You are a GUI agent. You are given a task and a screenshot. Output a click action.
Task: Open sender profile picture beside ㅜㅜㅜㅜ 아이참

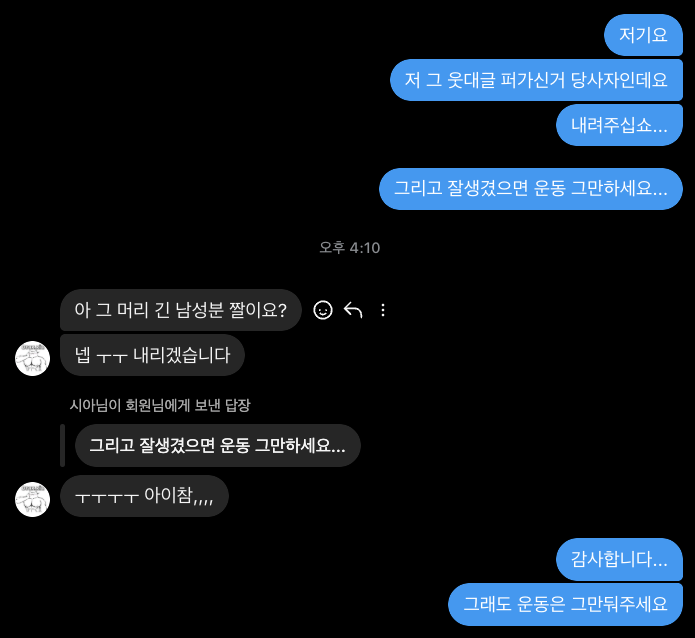32,499
